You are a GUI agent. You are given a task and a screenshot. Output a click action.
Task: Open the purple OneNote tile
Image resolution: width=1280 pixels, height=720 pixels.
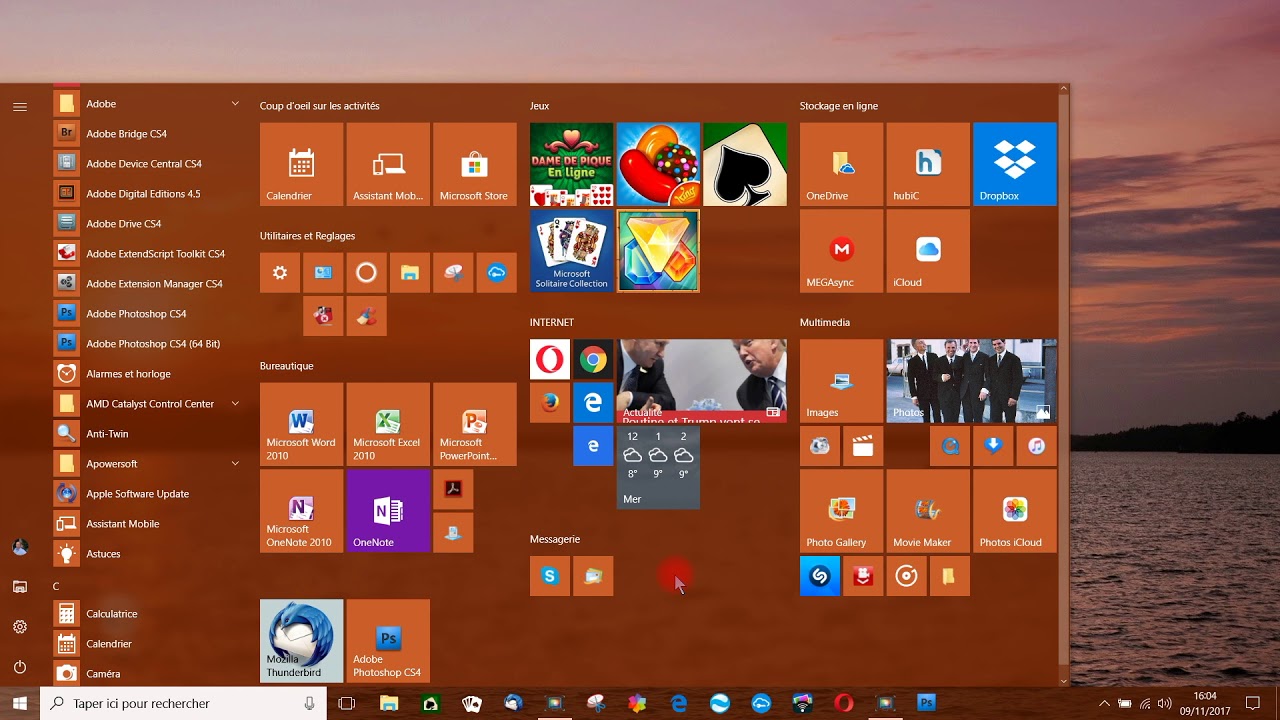pos(388,511)
